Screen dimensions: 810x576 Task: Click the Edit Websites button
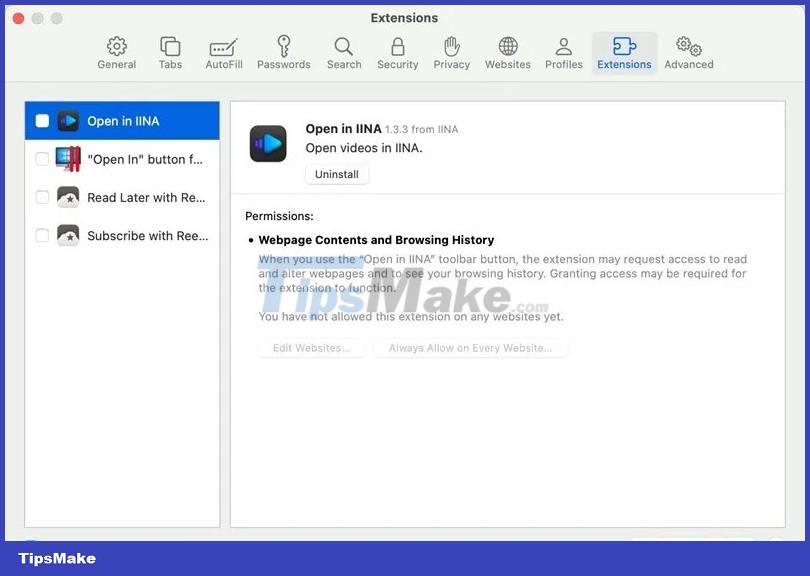click(312, 348)
